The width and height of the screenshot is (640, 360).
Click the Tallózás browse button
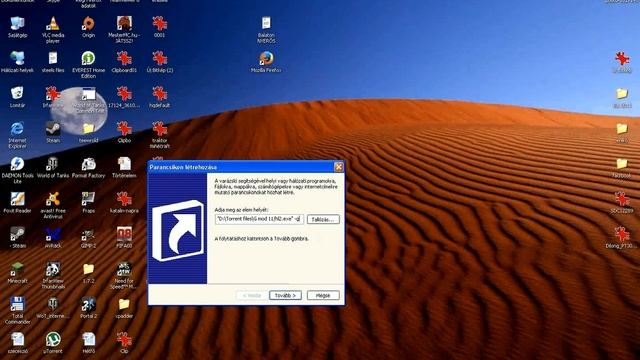point(323,220)
